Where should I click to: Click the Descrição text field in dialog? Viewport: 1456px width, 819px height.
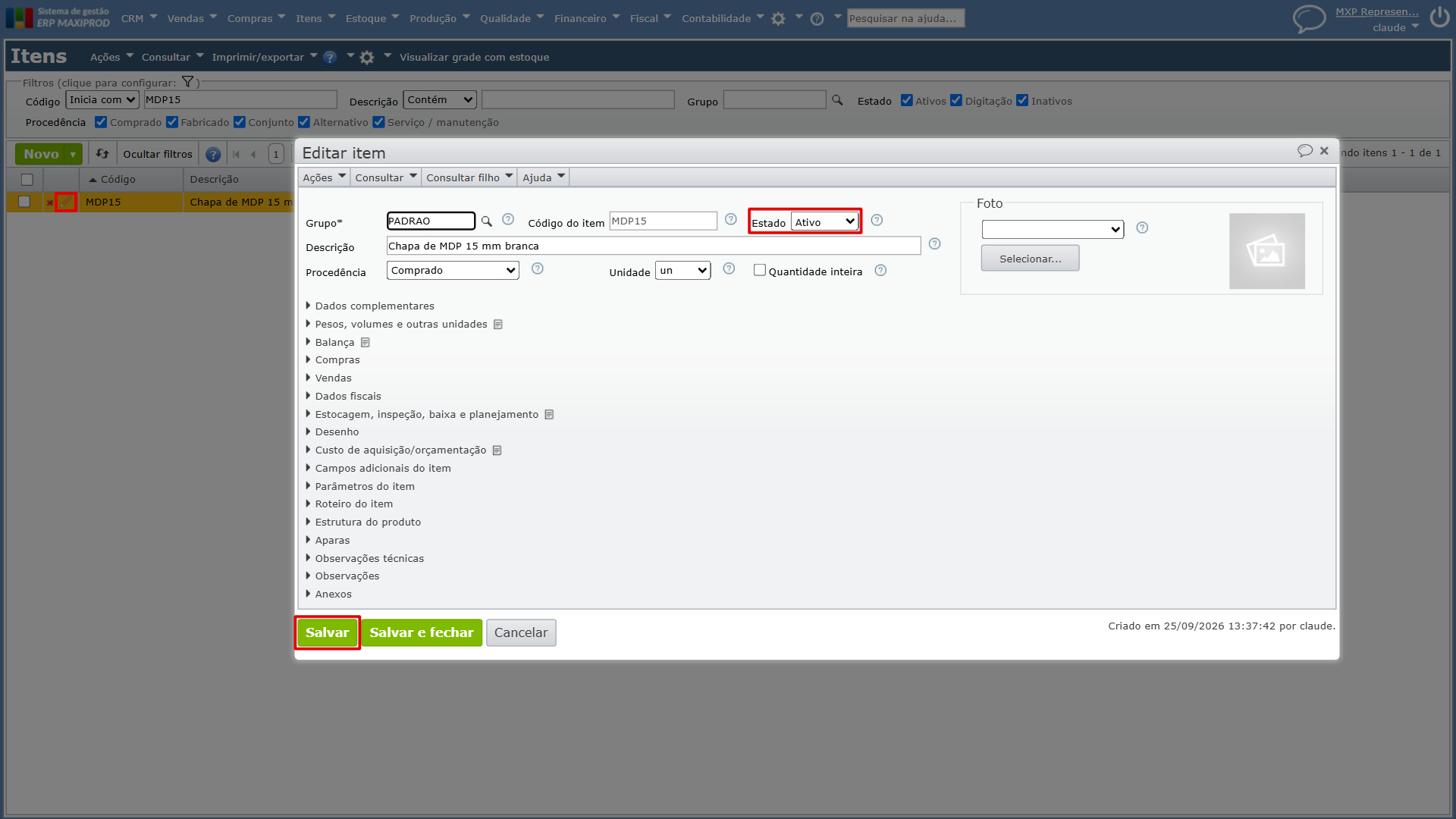(x=654, y=246)
